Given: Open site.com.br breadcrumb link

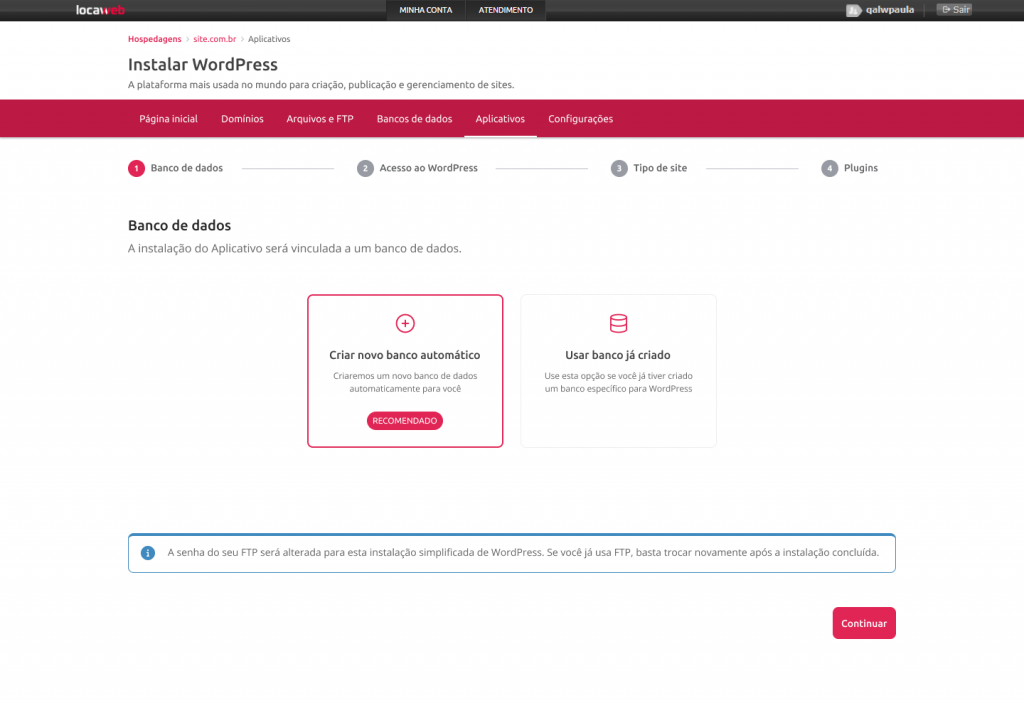Looking at the screenshot, I should tap(214, 39).
